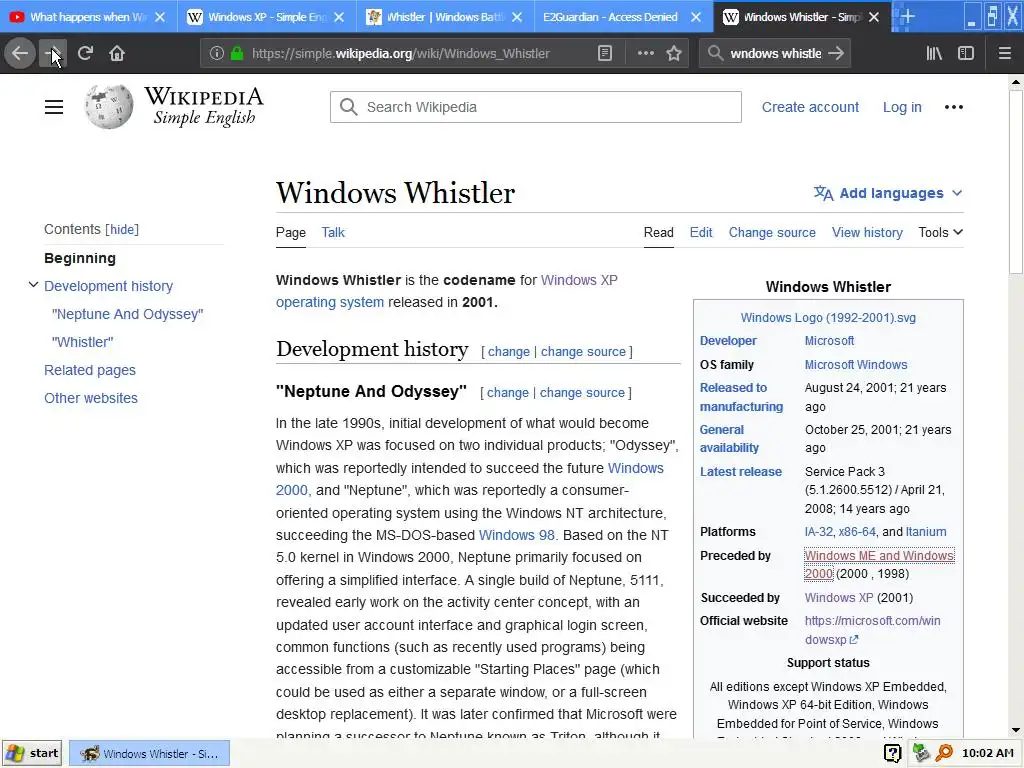Open the Tools dropdown menu
The height and width of the screenshot is (768, 1024).
[x=940, y=232]
